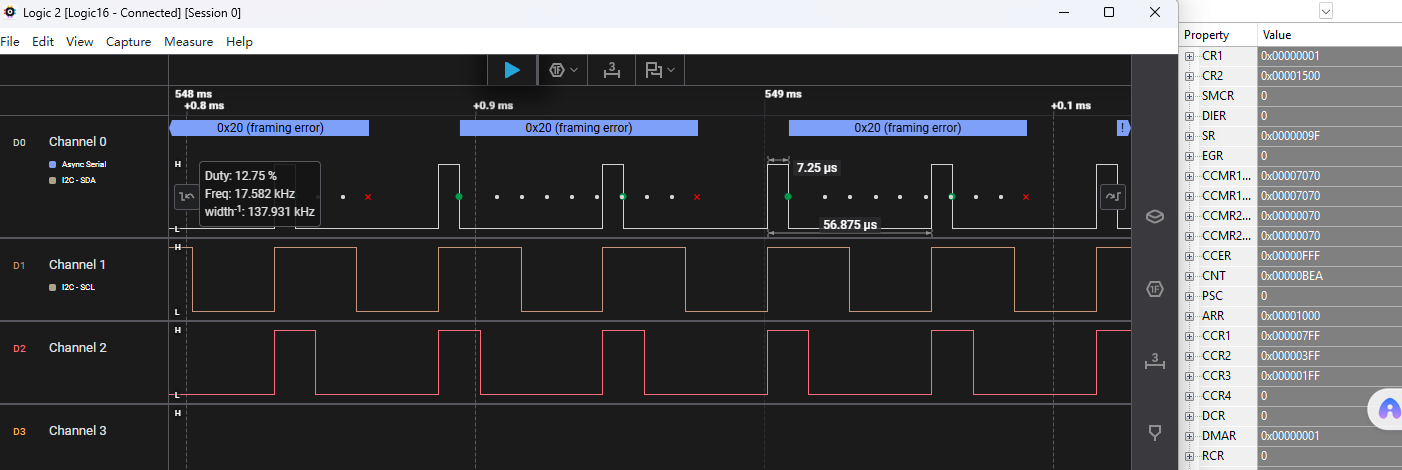Expand the CR1 register row
Screen dimensions: 1402x470
click(x=1189, y=56)
